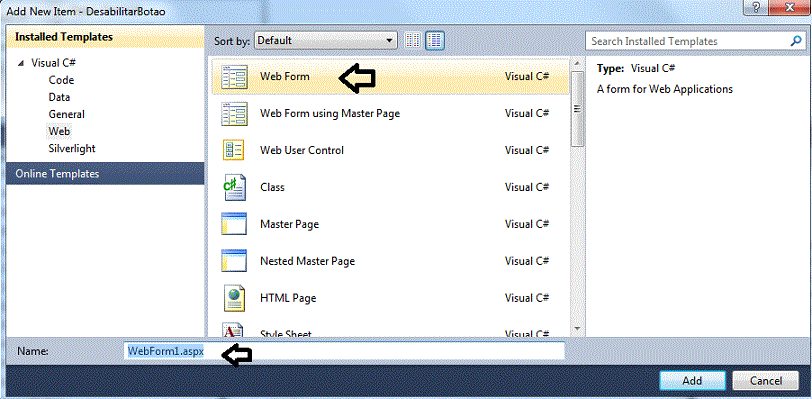
Task: Click the template list scrollbar thumb
Action: pyautogui.click(x=578, y=109)
